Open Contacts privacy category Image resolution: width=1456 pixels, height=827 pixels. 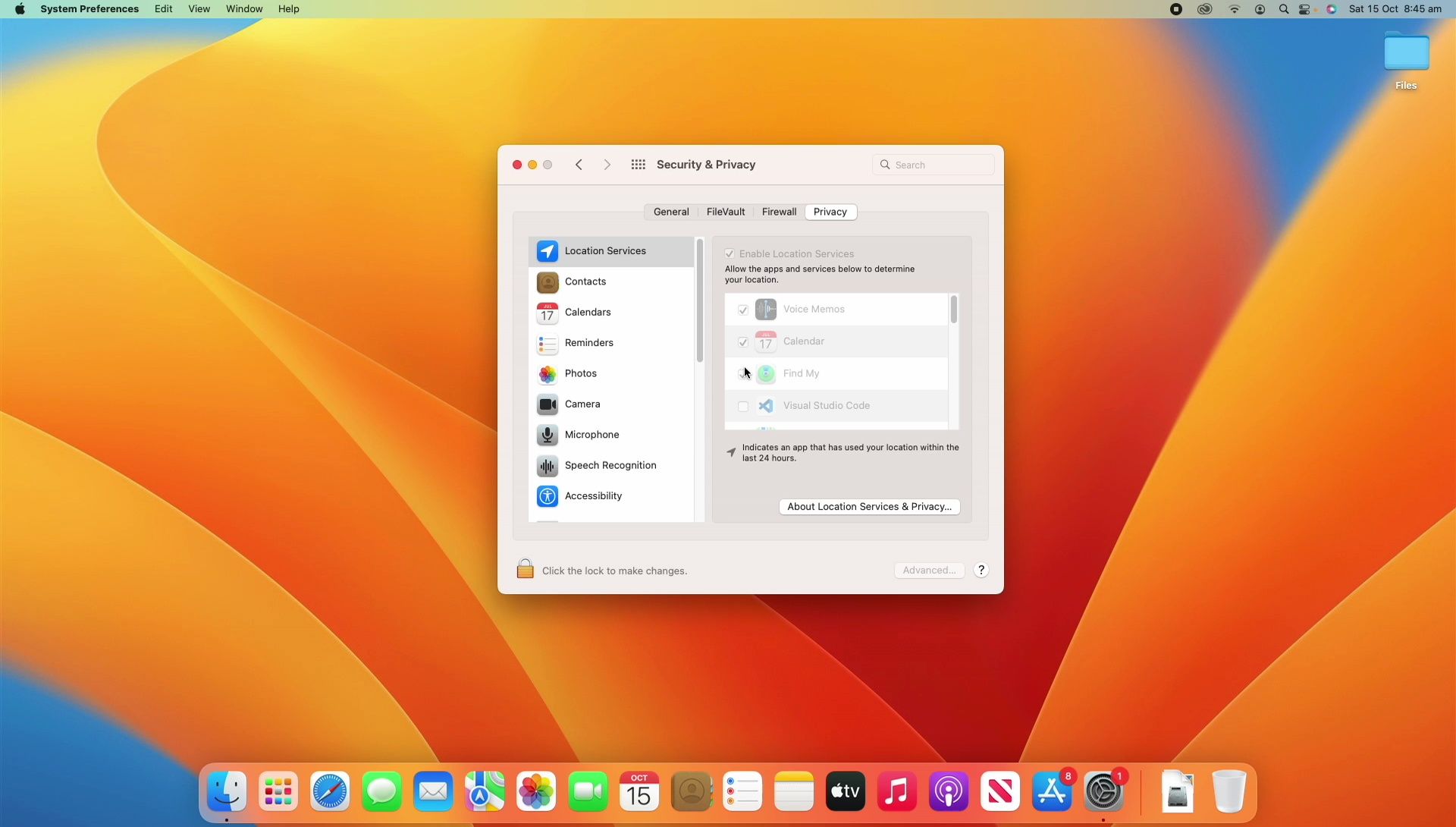pyautogui.click(x=611, y=281)
